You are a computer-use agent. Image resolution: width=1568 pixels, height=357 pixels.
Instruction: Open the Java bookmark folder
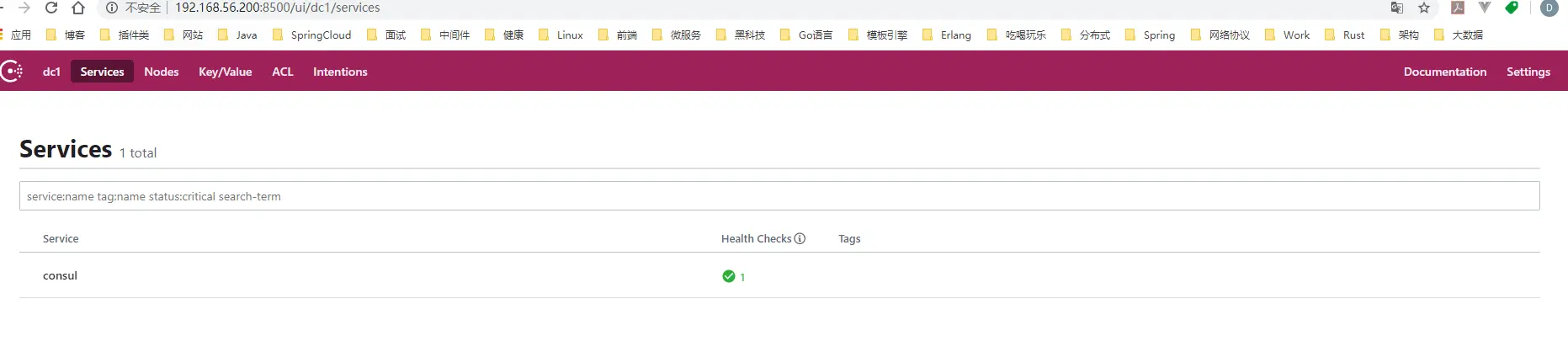click(237, 35)
